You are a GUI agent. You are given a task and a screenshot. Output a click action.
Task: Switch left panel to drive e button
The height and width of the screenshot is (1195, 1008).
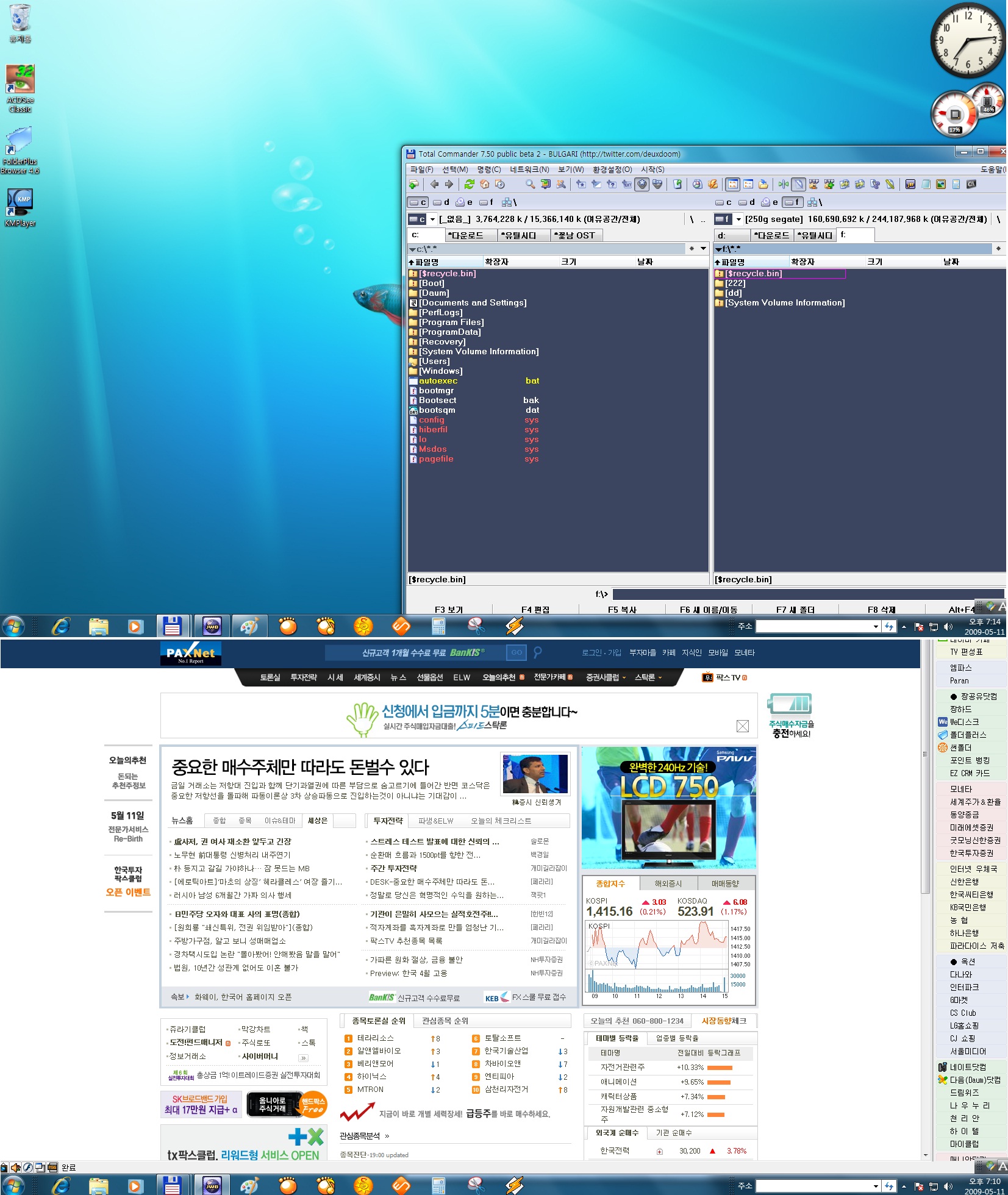(463, 202)
